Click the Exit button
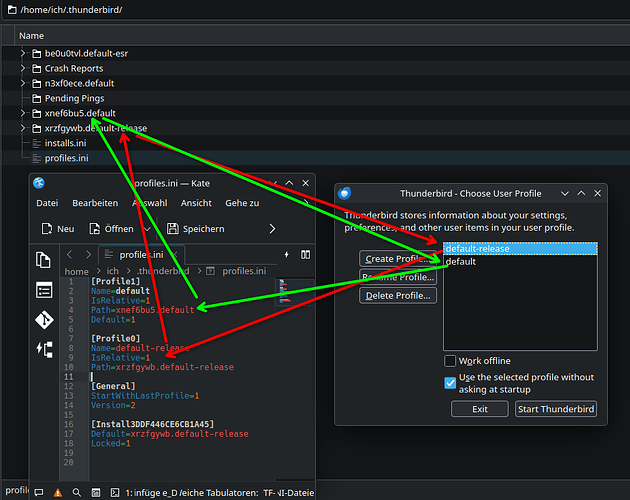This screenshot has height=500, width=630. coord(480,409)
